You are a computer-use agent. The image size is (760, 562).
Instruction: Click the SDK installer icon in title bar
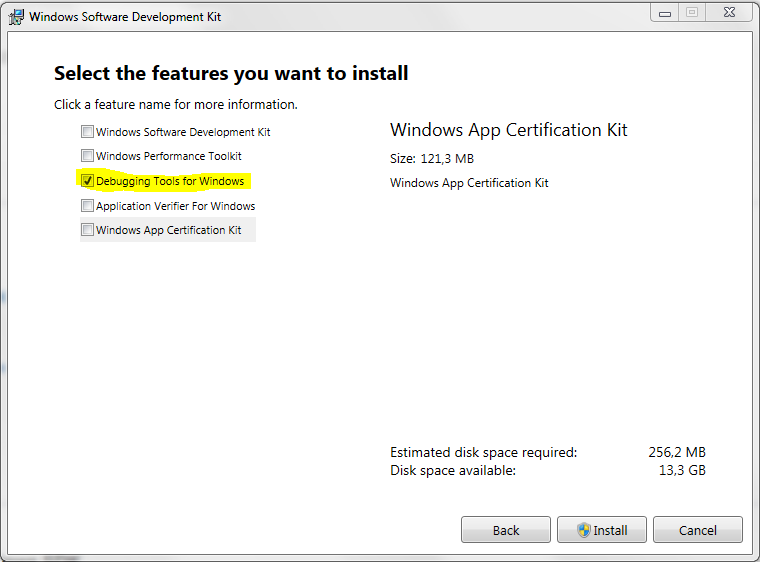tap(16, 17)
